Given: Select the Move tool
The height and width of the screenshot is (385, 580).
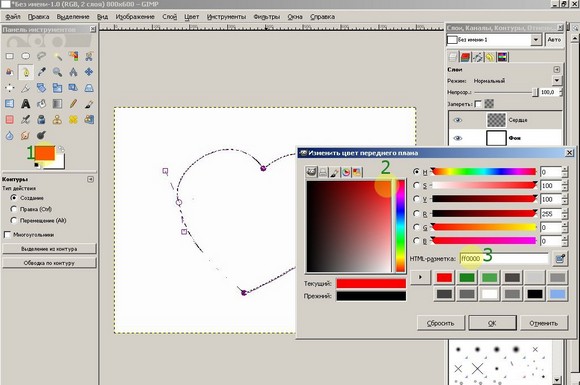Looking at the screenshot, I should 89,72.
